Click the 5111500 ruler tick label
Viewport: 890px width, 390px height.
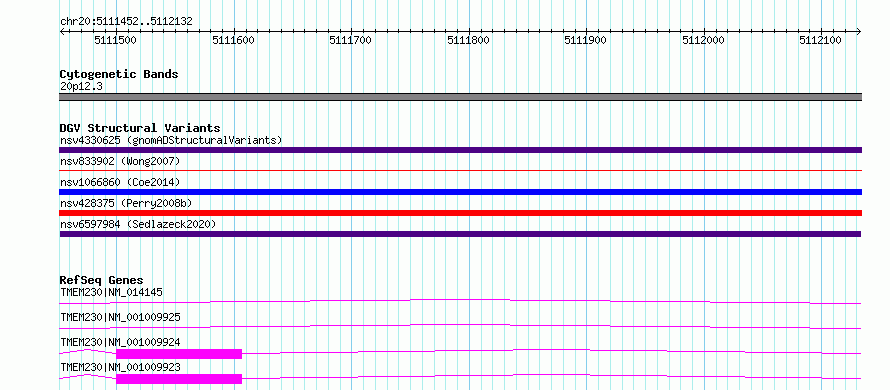(116, 40)
